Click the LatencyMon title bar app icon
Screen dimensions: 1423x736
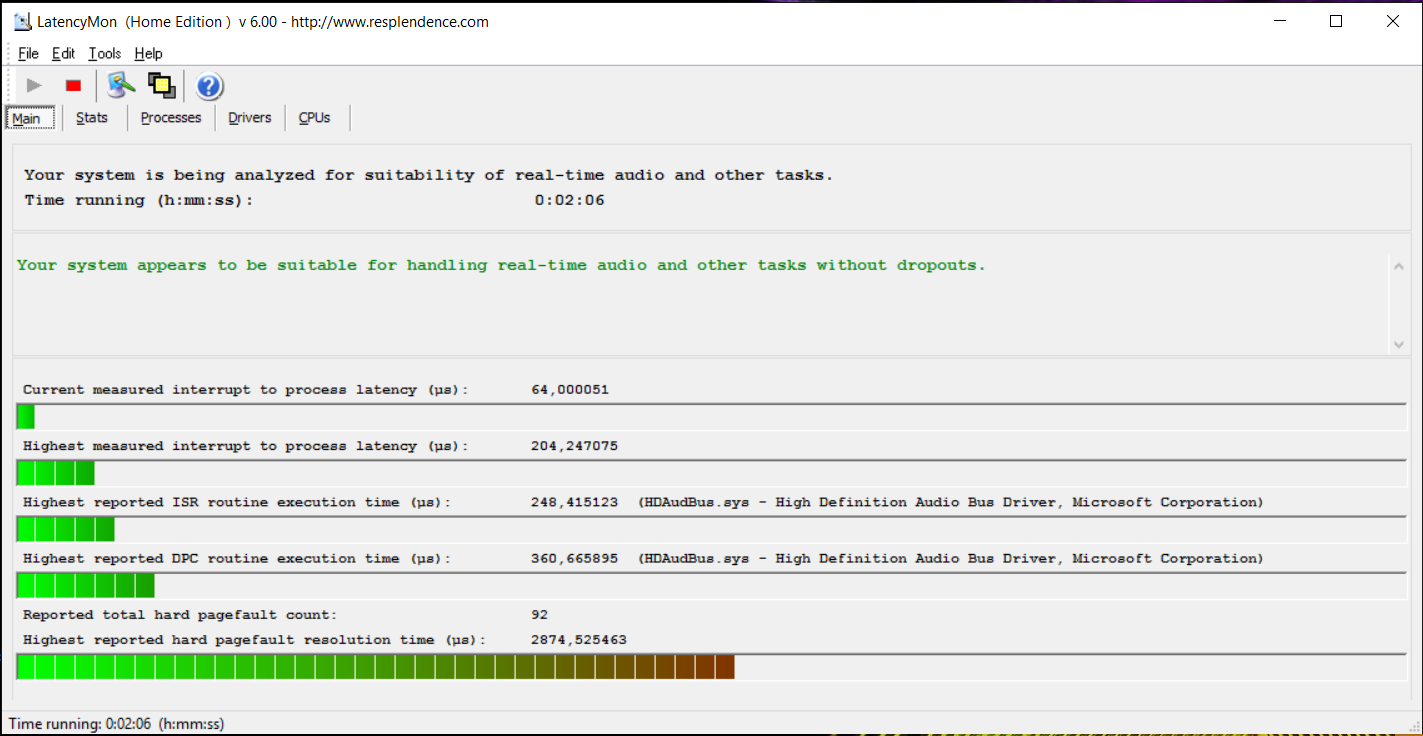(22, 21)
